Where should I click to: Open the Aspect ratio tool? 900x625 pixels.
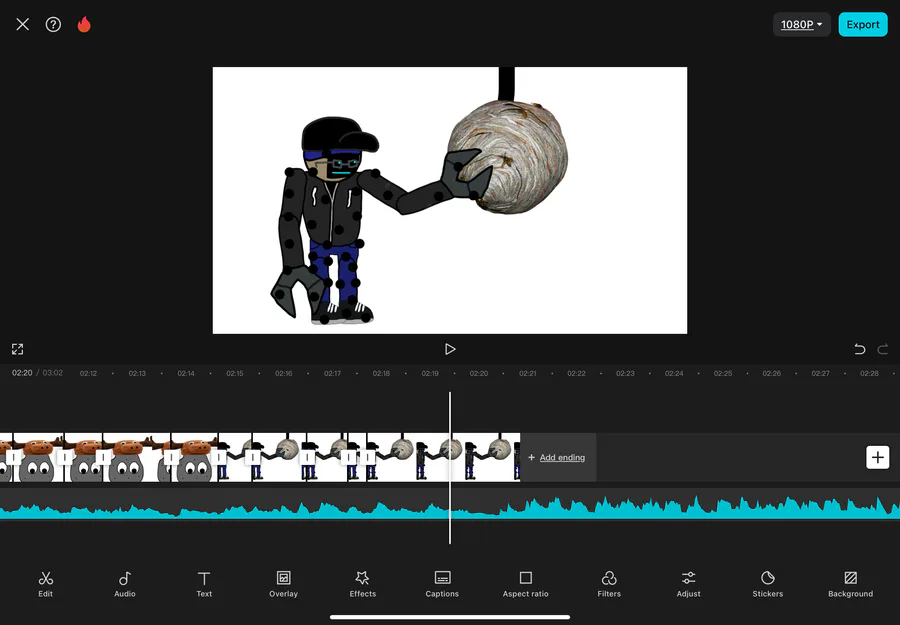click(526, 584)
